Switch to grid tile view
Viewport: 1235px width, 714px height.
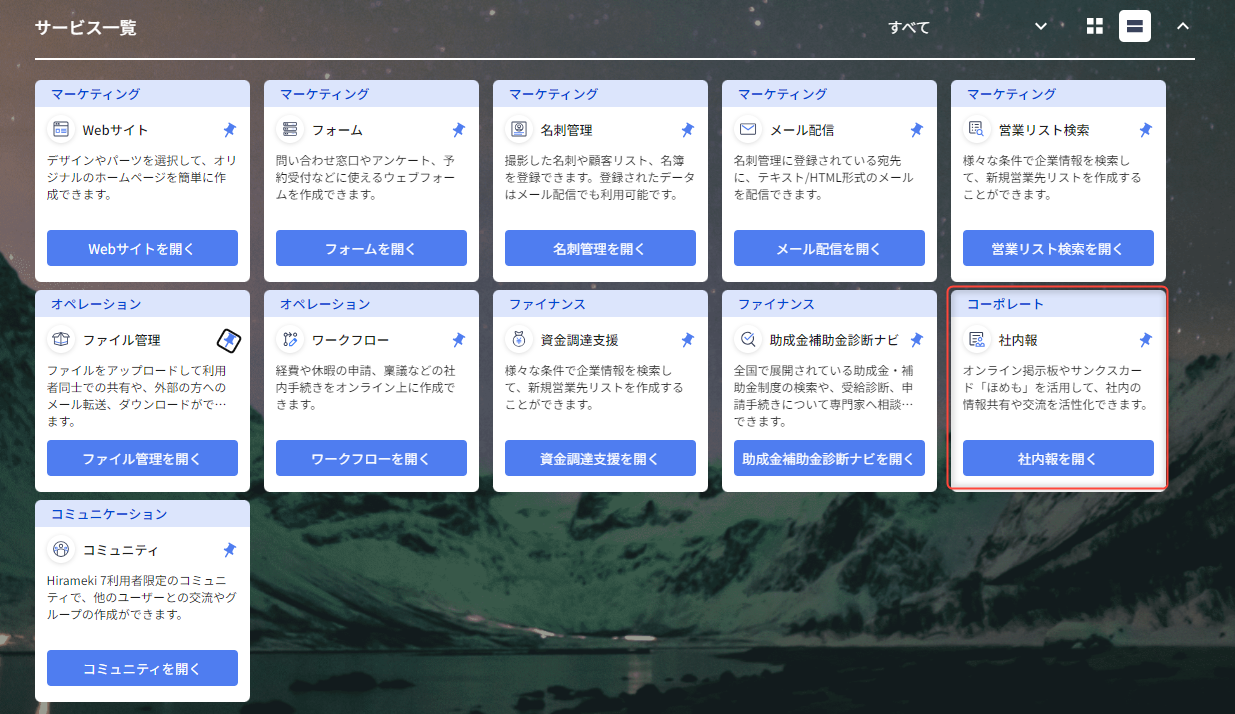pyautogui.click(x=1095, y=26)
